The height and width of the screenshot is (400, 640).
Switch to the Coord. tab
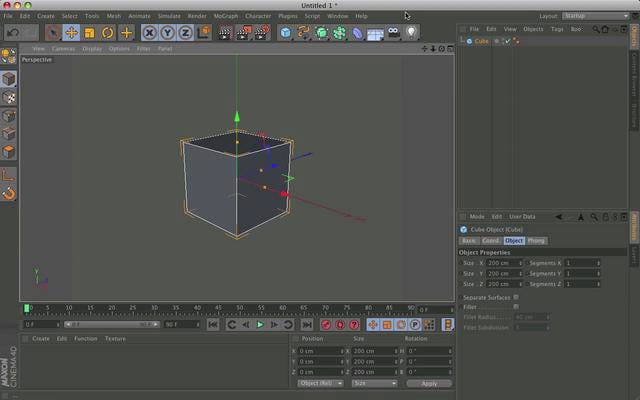tap(491, 241)
